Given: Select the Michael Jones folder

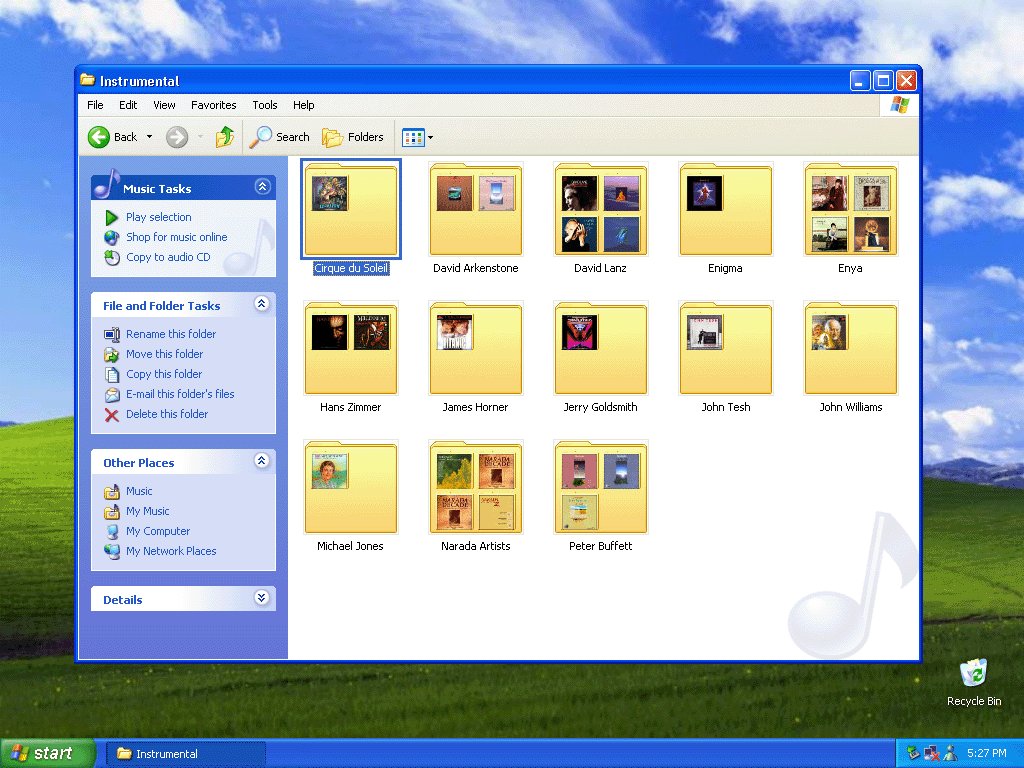Looking at the screenshot, I should (x=351, y=496).
